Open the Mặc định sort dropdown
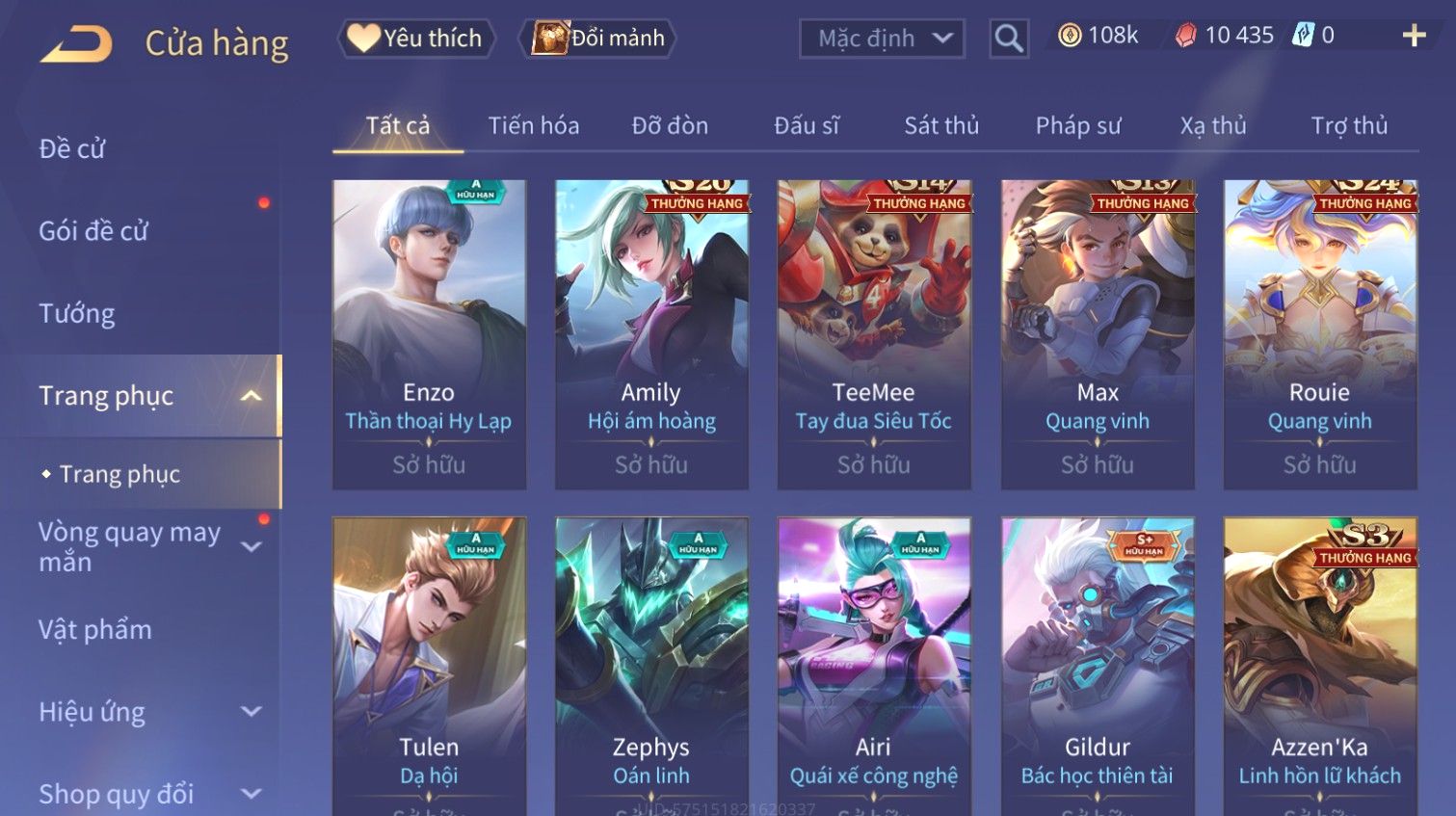This screenshot has height=816, width=1456. pyautogui.click(x=881, y=39)
